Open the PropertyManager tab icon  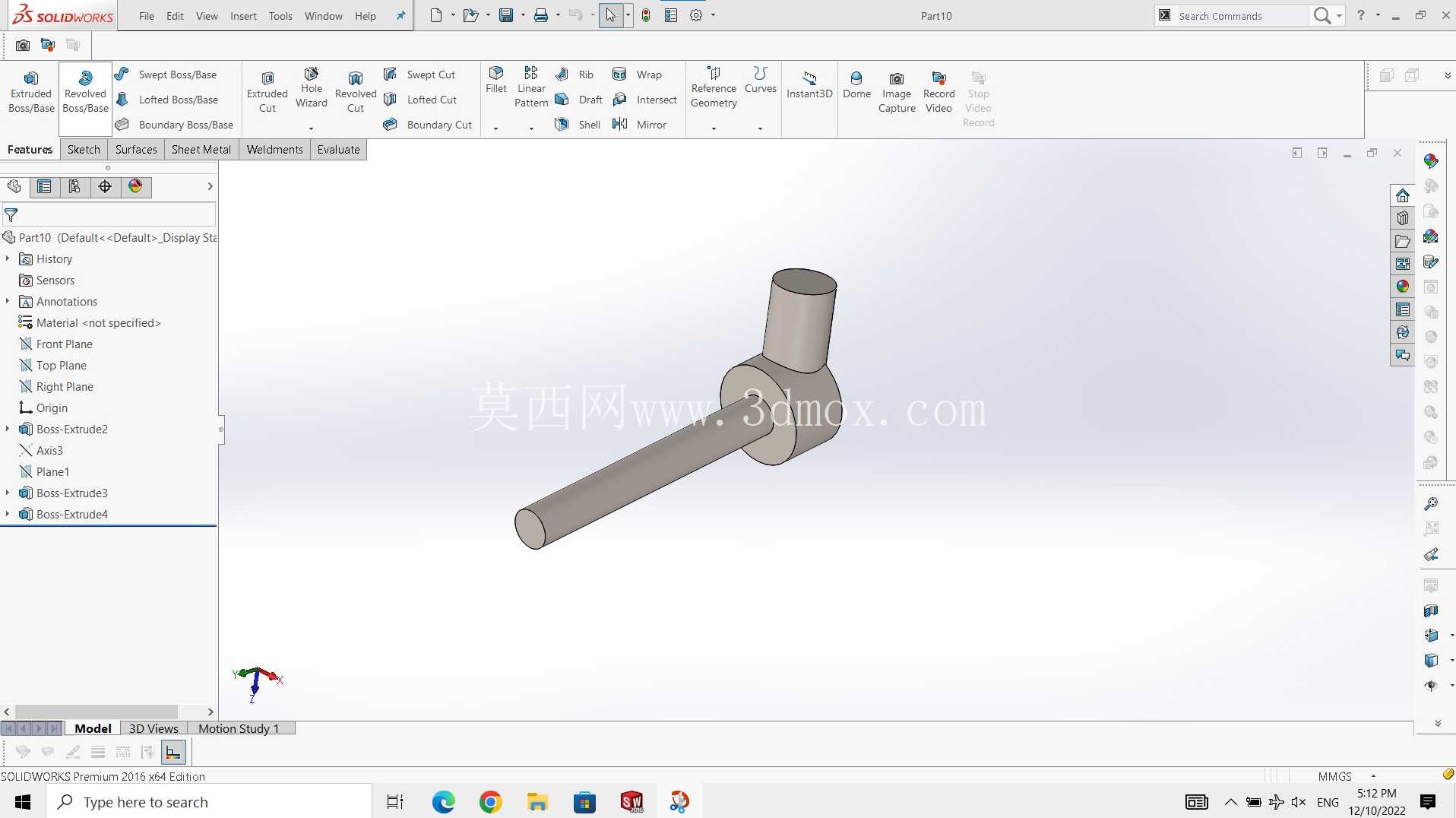pos(44,187)
